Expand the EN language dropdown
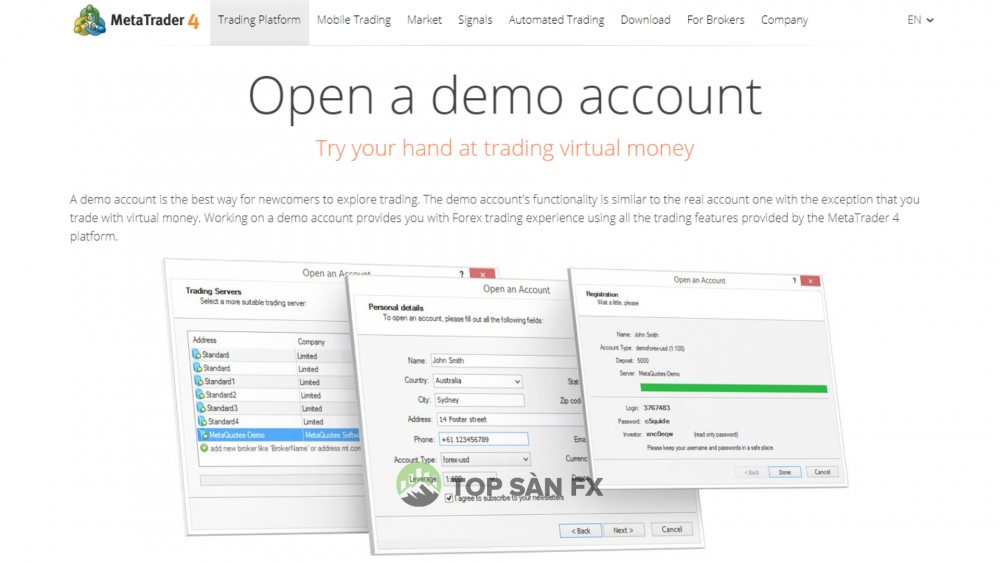 click(x=920, y=20)
